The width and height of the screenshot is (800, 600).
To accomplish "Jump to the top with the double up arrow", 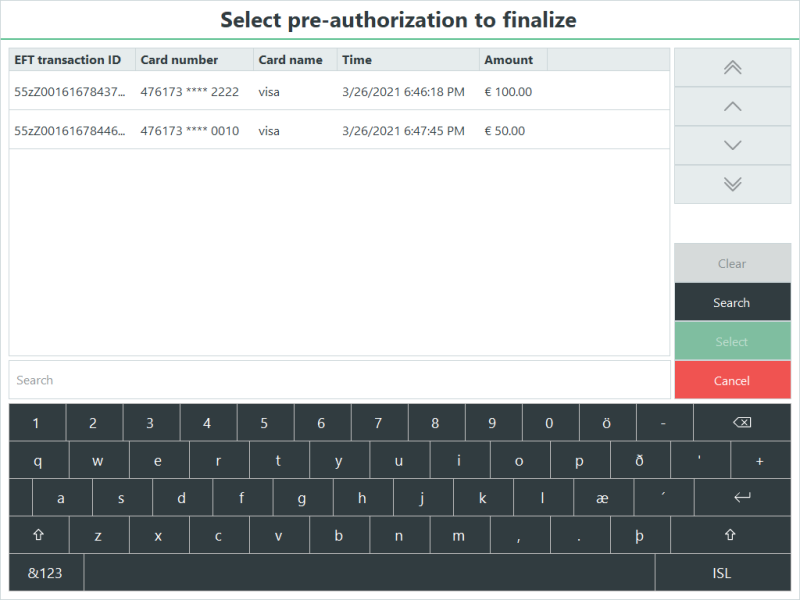I will (x=732, y=68).
